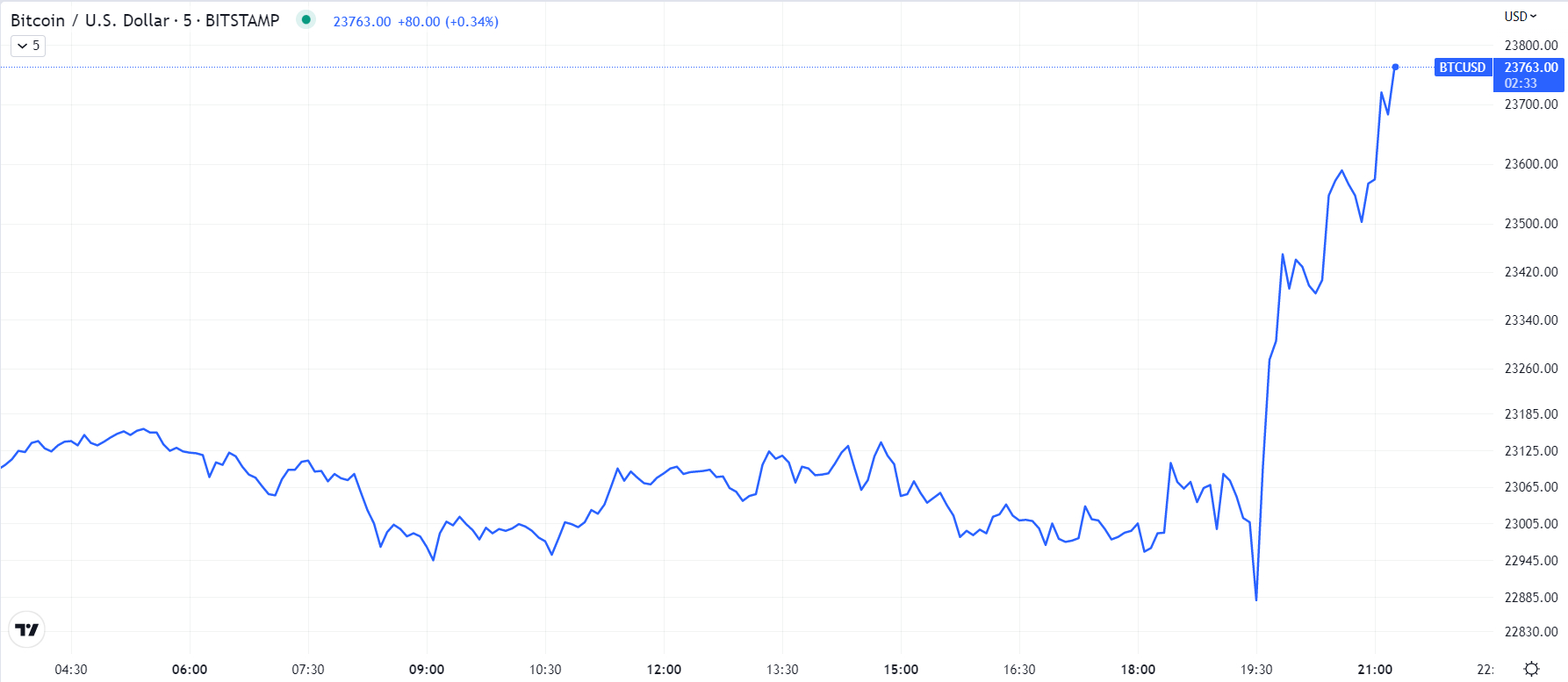Click the latest price point dot
This screenshot has width=1568, height=682.
click(x=1395, y=67)
